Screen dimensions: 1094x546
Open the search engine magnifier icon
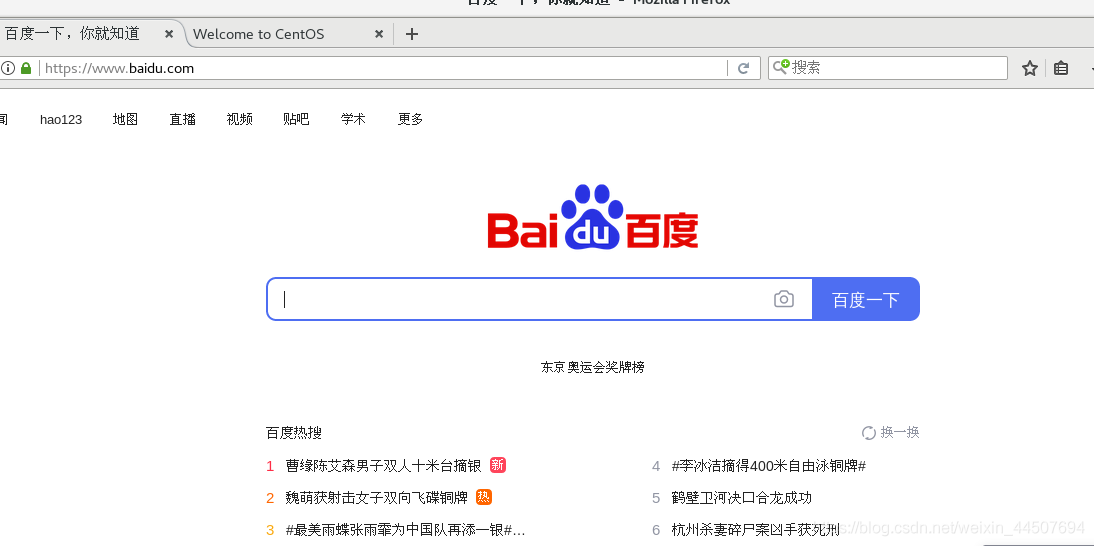tap(781, 67)
